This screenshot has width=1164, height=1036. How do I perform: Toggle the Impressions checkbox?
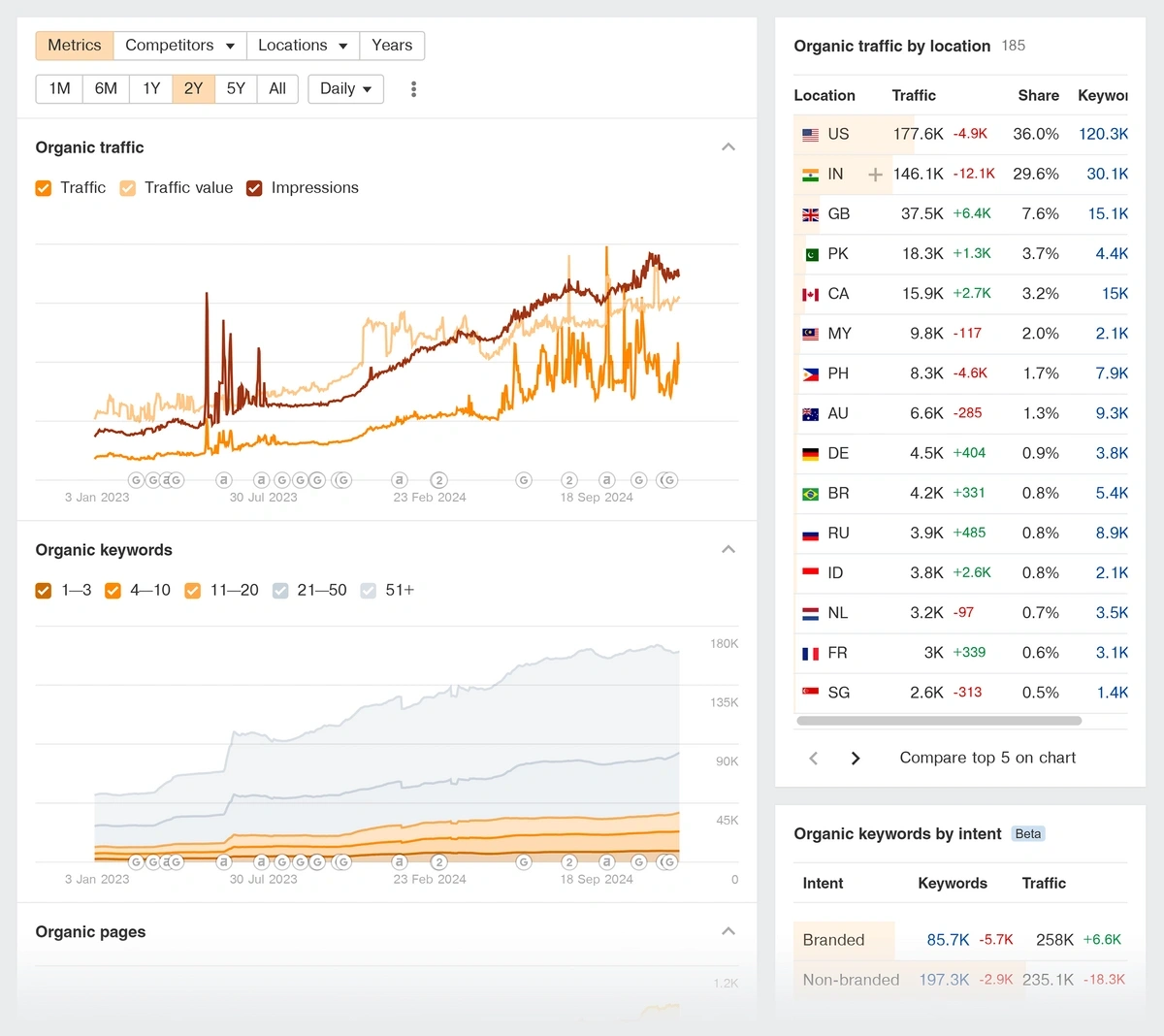pyautogui.click(x=254, y=188)
